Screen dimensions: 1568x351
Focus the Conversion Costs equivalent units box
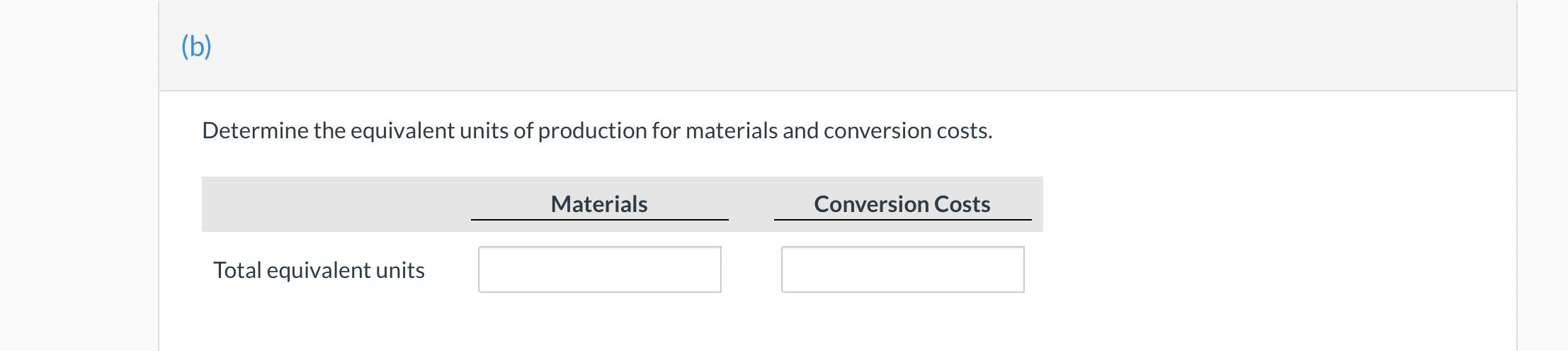(x=903, y=269)
